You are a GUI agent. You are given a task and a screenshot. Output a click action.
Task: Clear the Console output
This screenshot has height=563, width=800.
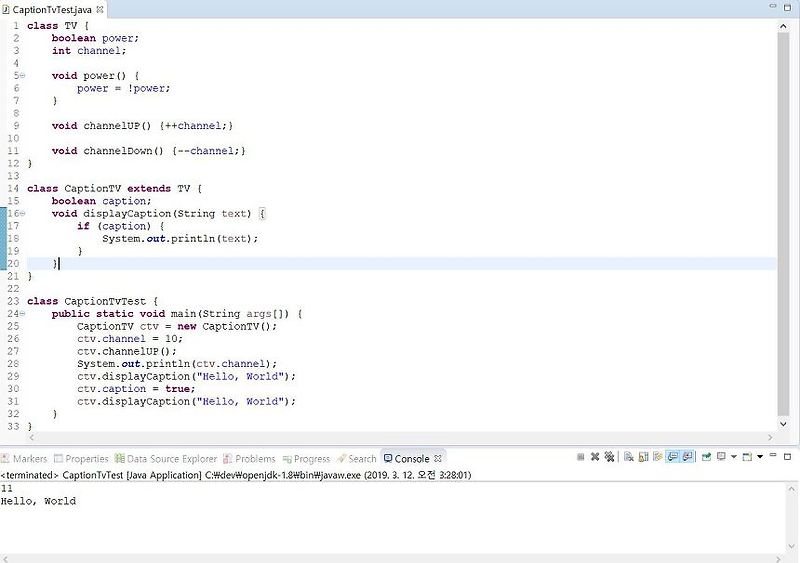pyautogui.click(x=629, y=456)
